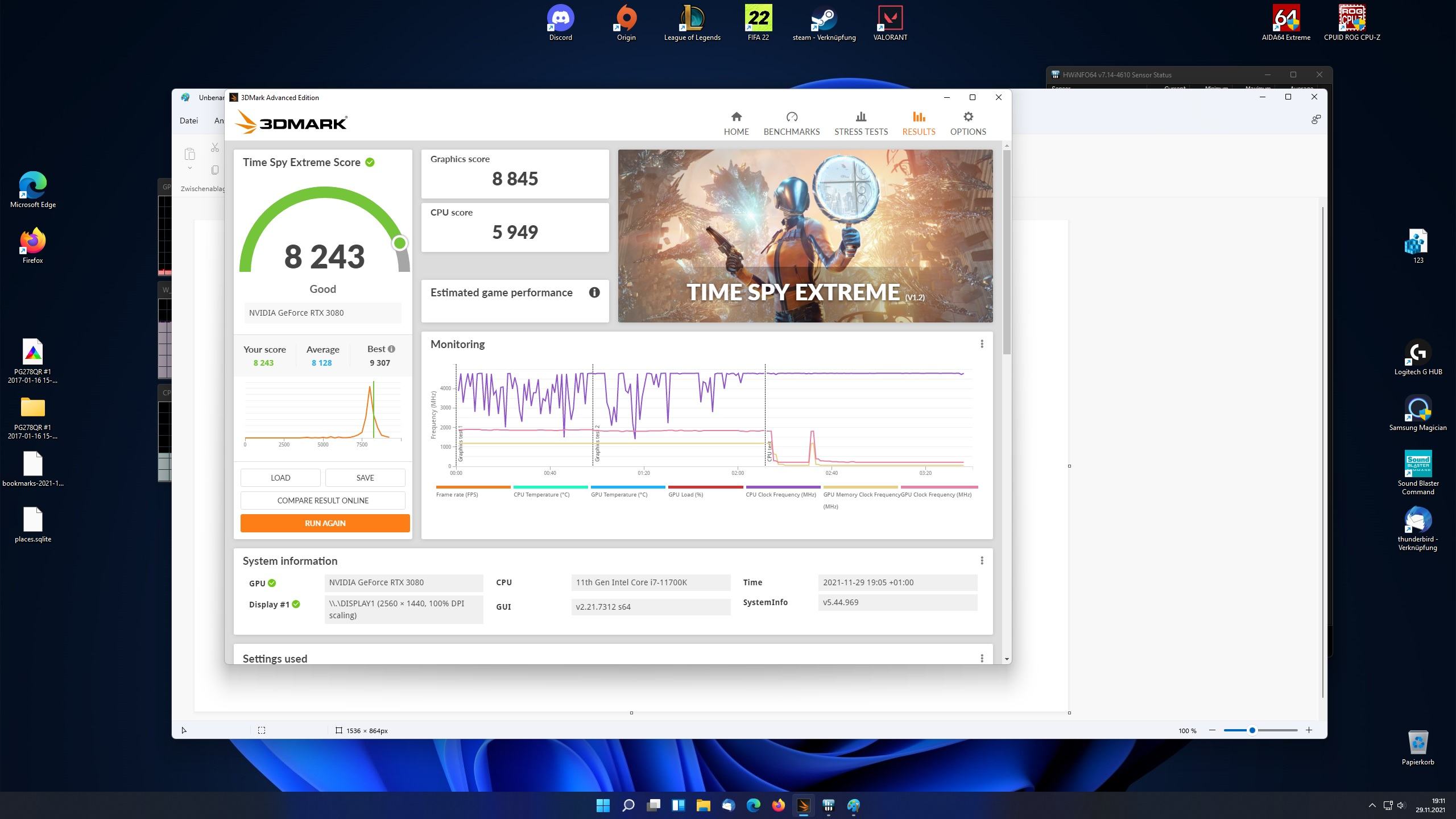This screenshot has height=819, width=1456.
Task: Open the Stress Tests section
Action: (861, 123)
